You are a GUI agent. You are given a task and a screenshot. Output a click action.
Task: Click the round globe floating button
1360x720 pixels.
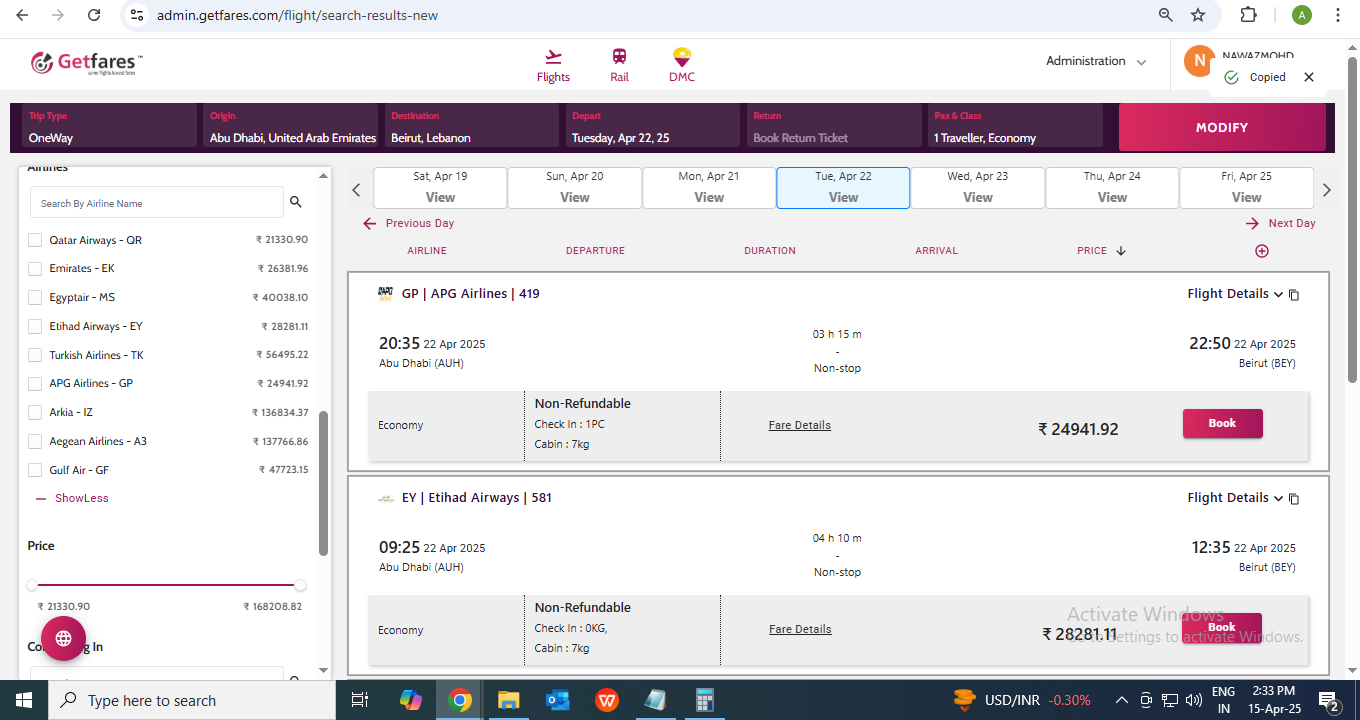point(63,638)
